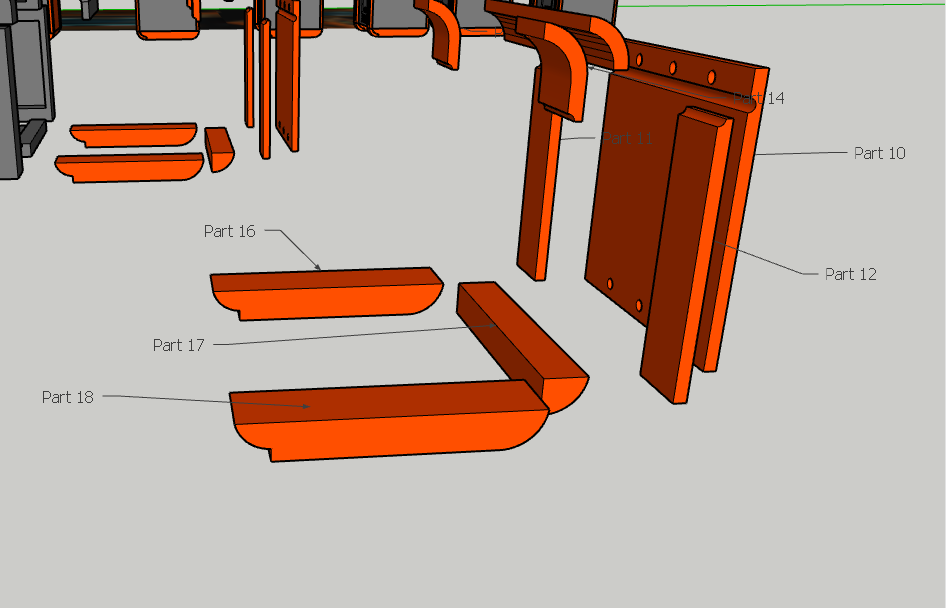Select the Part 18 text label

(x=66, y=397)
